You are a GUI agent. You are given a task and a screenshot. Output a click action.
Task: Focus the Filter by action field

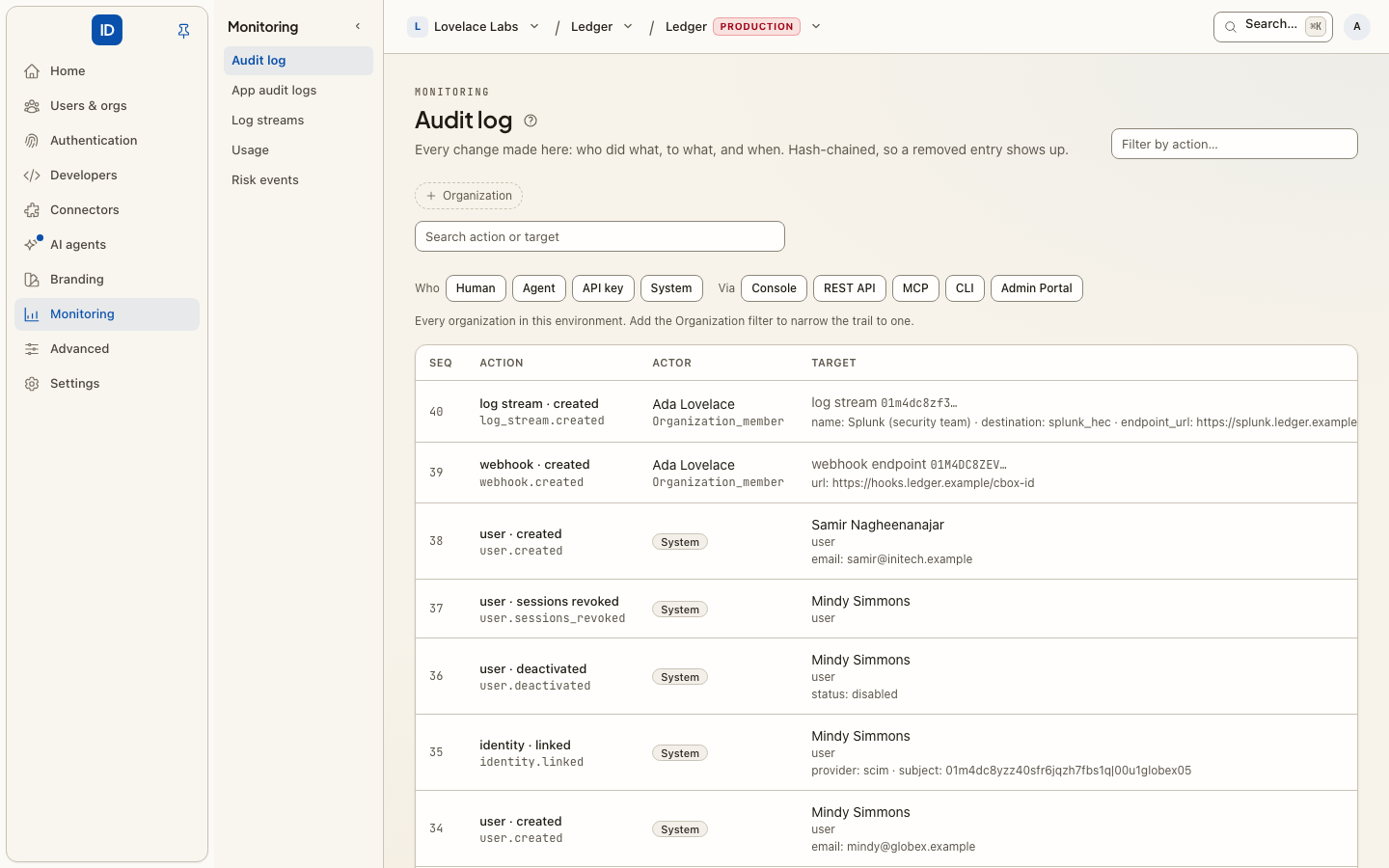tap(1235, 144)
